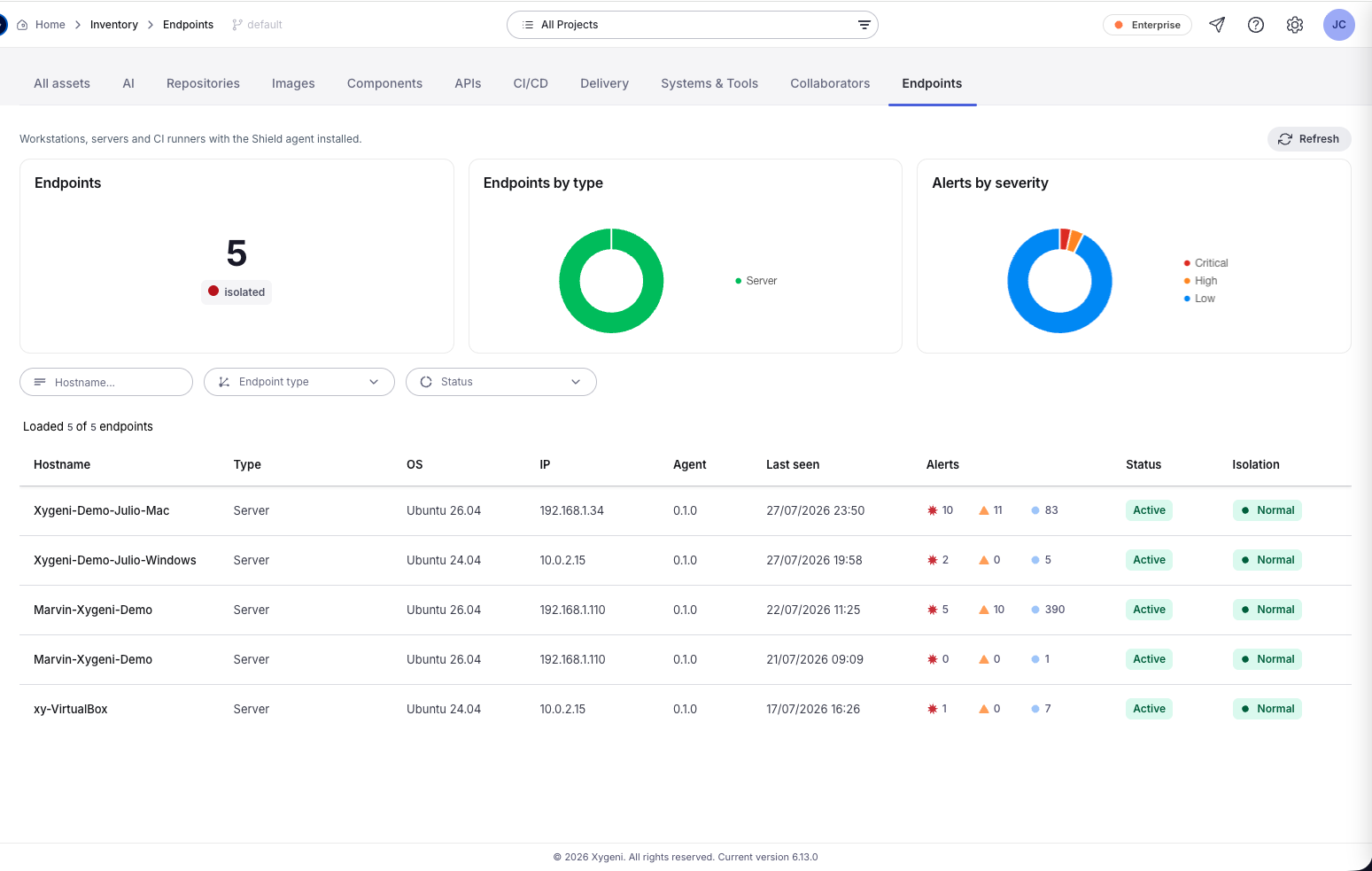This screenshot has height=871, width=1372.
Task: Focus the Hostname search field
Action: (x=106, y=382)
